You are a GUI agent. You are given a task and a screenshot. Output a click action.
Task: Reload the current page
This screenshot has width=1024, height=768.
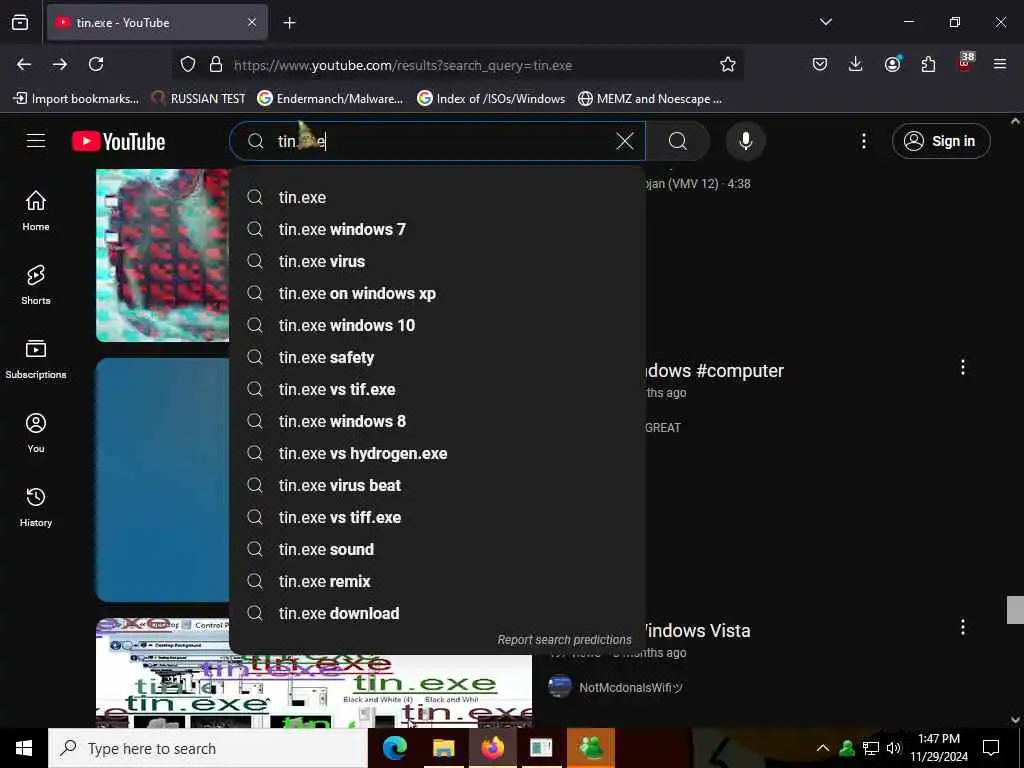click(96, 64)
